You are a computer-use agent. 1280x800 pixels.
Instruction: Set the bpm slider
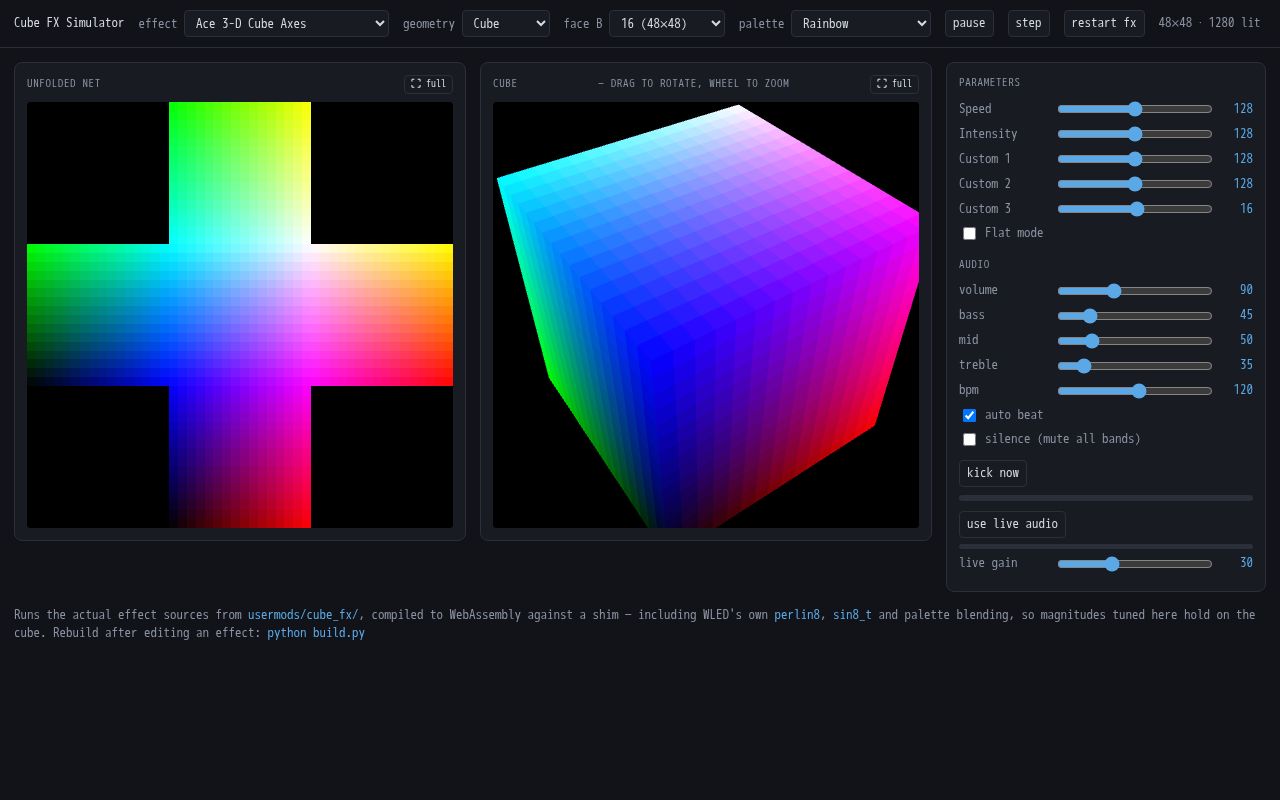pos(1135,391)
